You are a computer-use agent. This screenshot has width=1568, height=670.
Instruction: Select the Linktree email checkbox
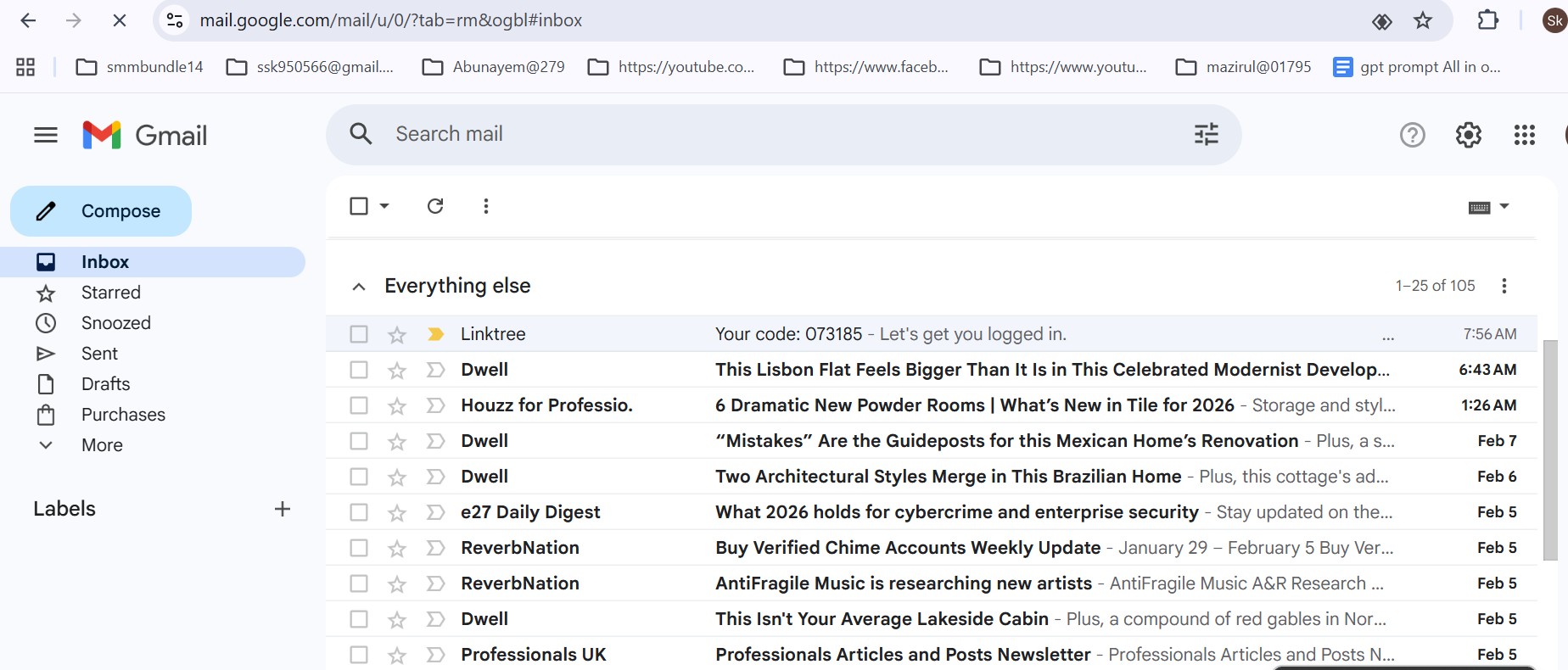pos(359,334)
